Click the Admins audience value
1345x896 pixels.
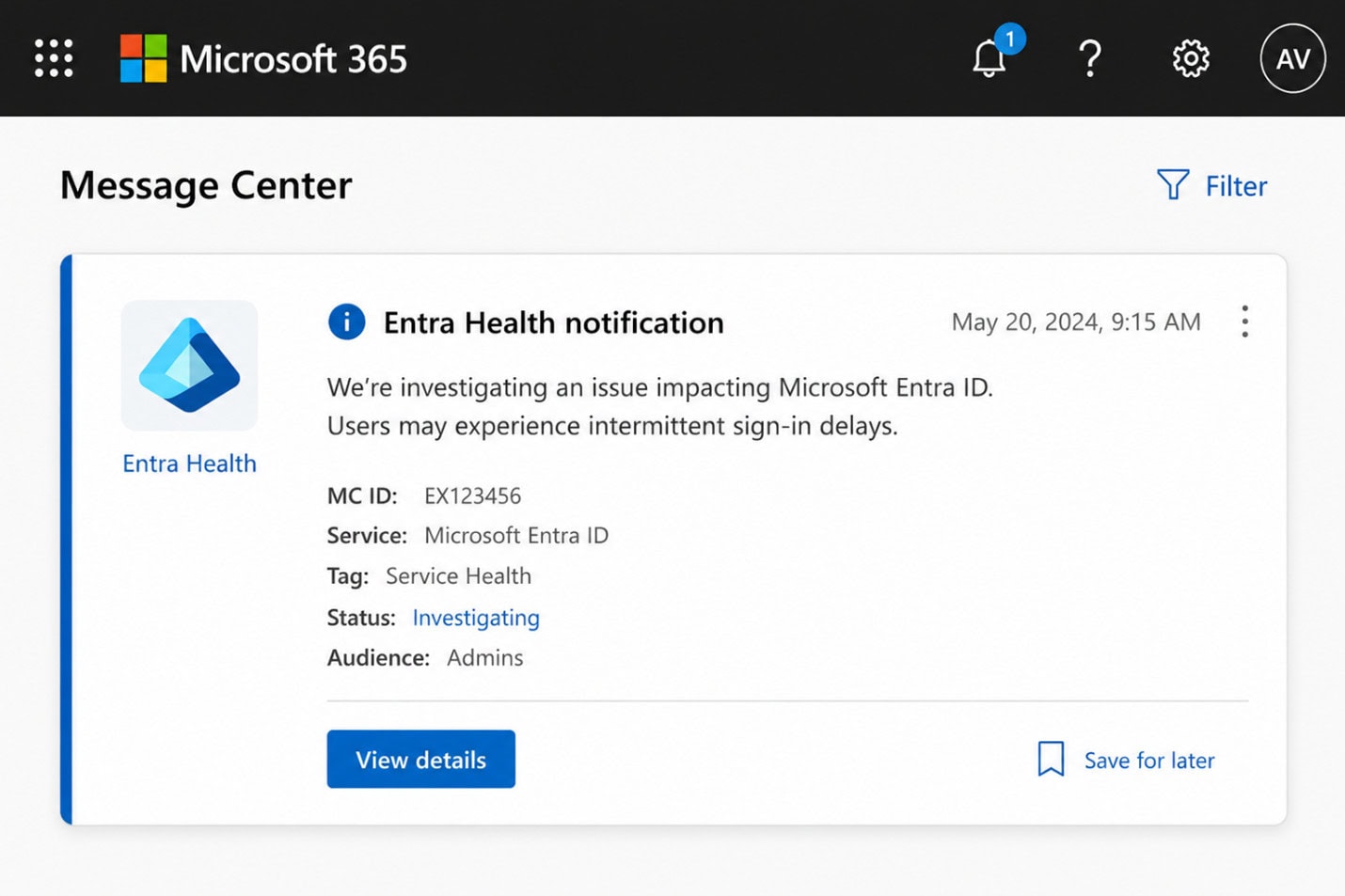[x=484, y=657]
